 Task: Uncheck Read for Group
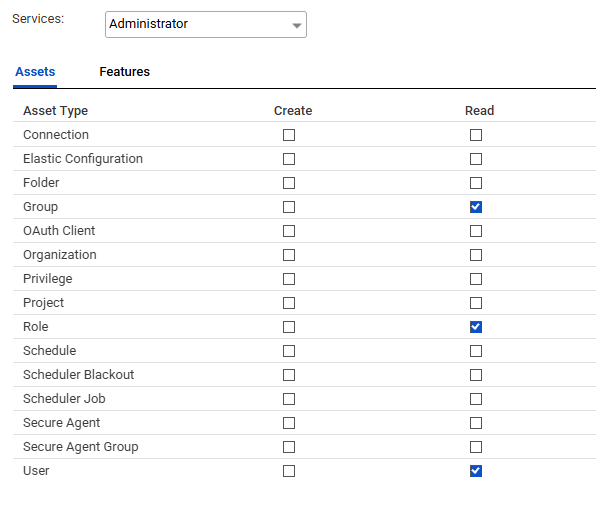pos(476,207)
